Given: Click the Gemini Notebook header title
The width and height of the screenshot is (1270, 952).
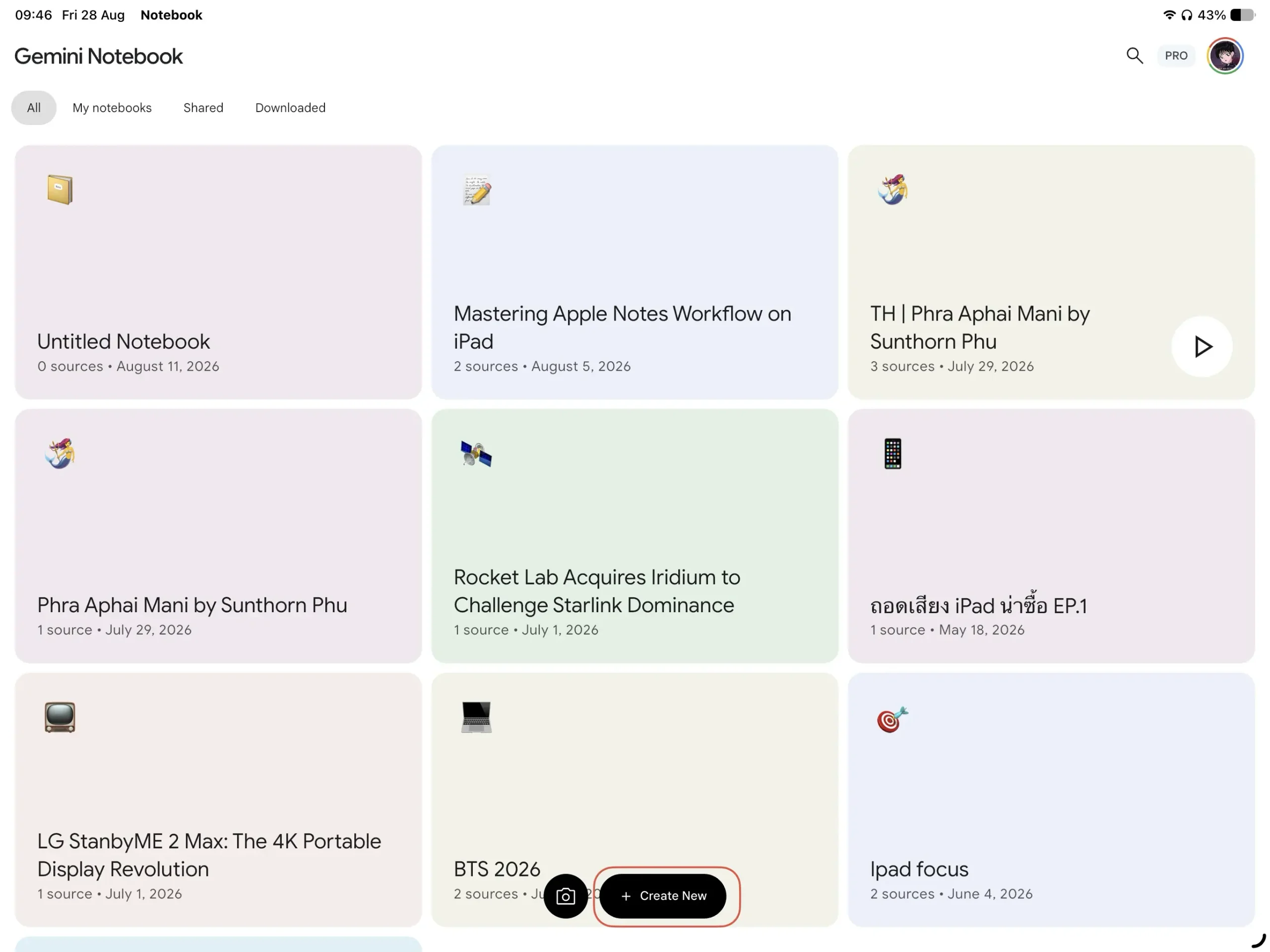Looking at the screenshot, I should click(x=98, y=56).
